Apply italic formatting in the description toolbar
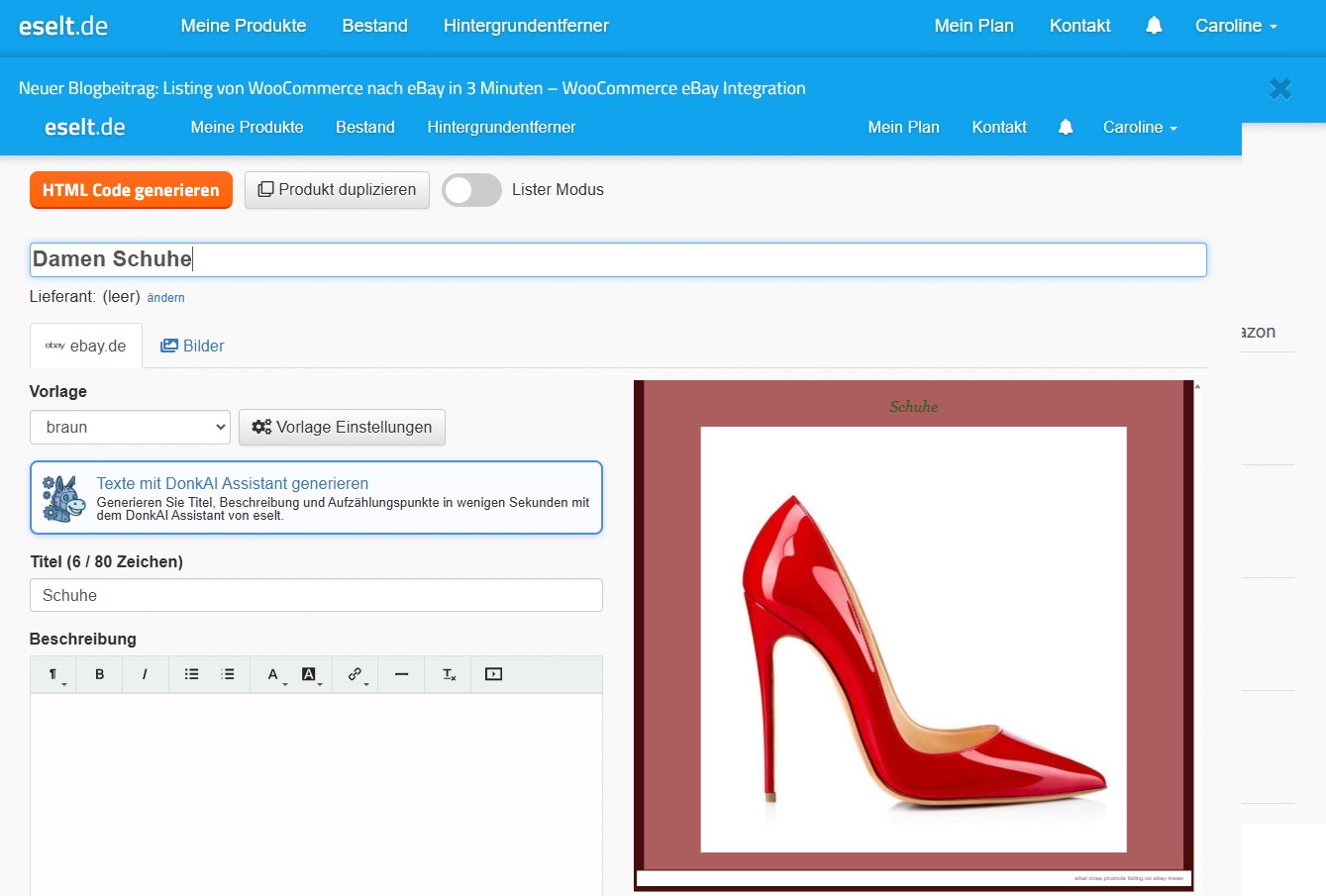Image resolution: width=1326 pixels, height=896 pixels. coord(145,674)
